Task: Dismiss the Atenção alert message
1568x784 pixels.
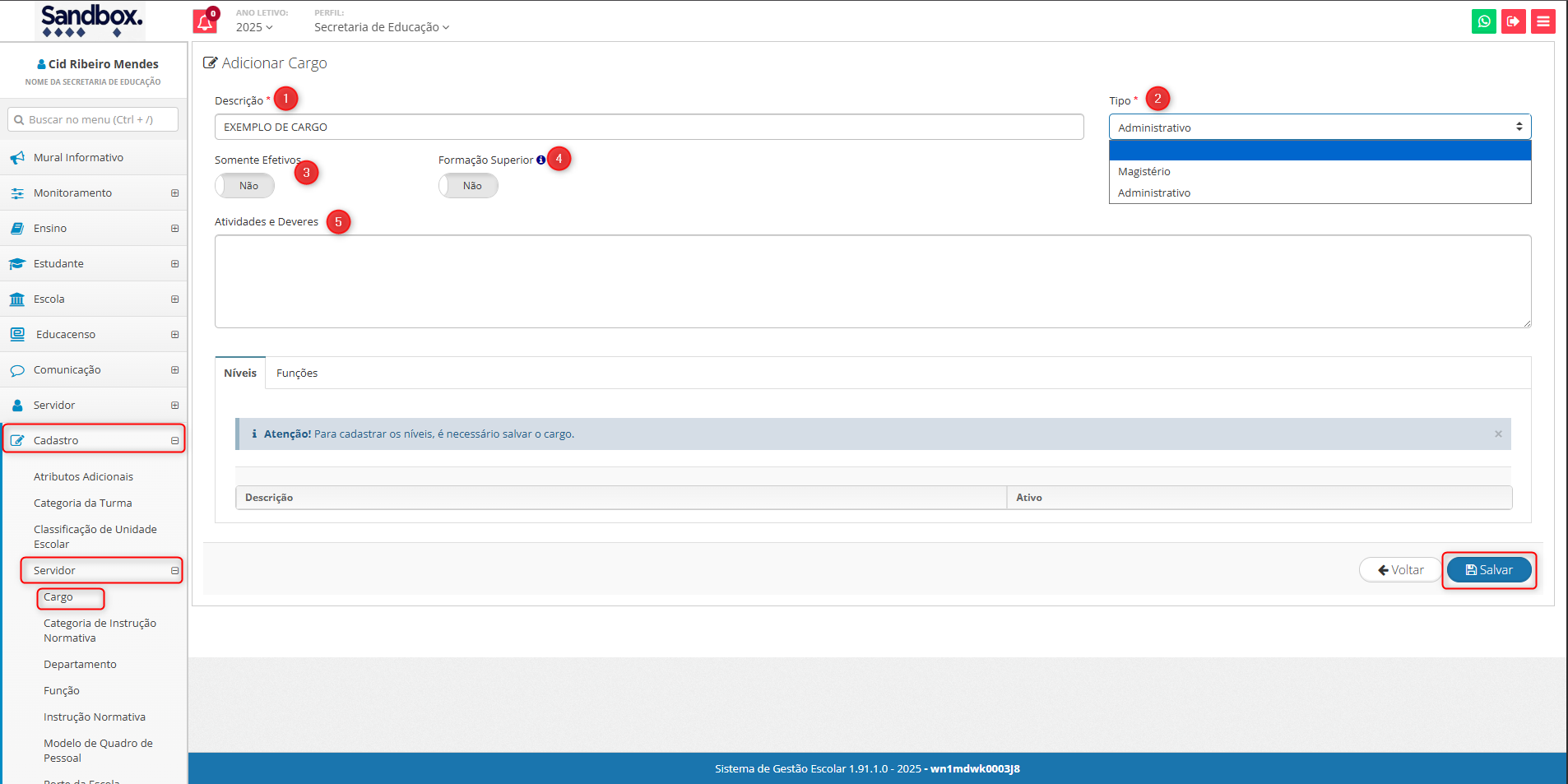Action: click(x=1498, y=434)
